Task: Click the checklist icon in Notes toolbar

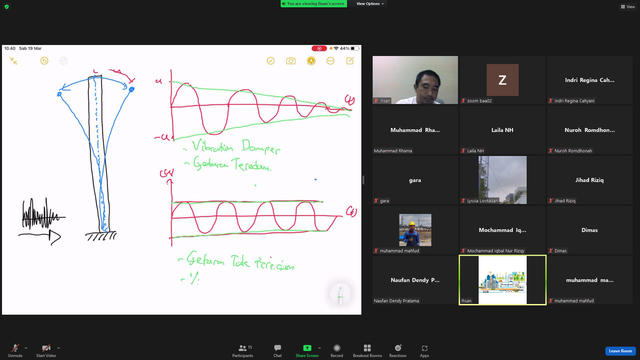Action: pyautogui.click(x=271, y=61)
